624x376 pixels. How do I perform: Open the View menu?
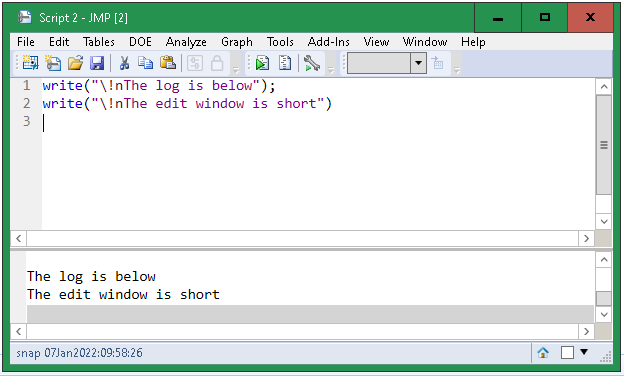(376, 42)
